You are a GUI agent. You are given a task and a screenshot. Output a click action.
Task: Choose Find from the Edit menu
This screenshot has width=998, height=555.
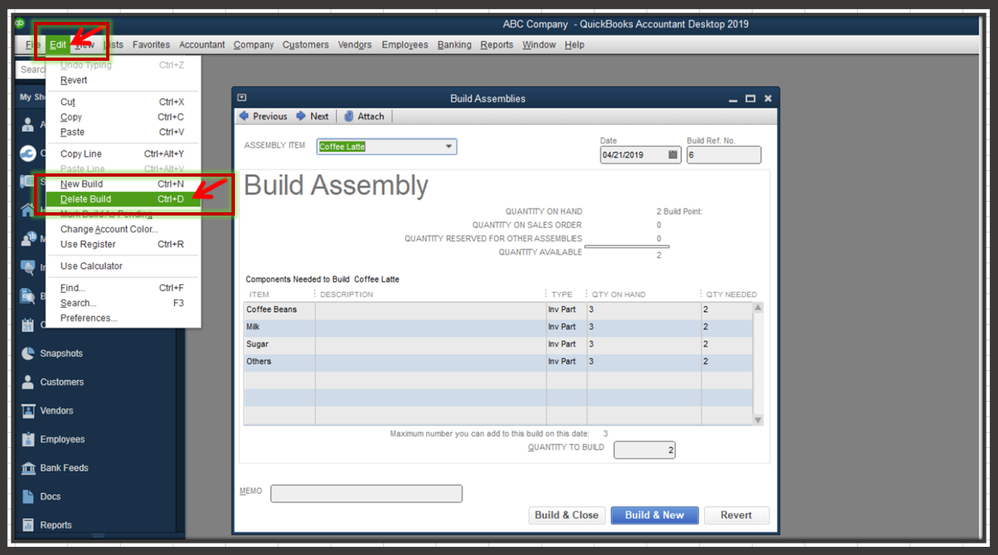point(122,288)
